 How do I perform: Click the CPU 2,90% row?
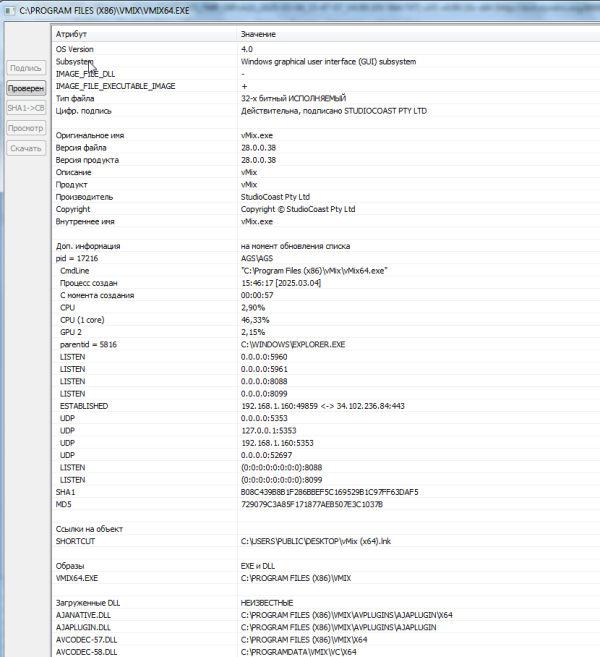click(326, 308)
